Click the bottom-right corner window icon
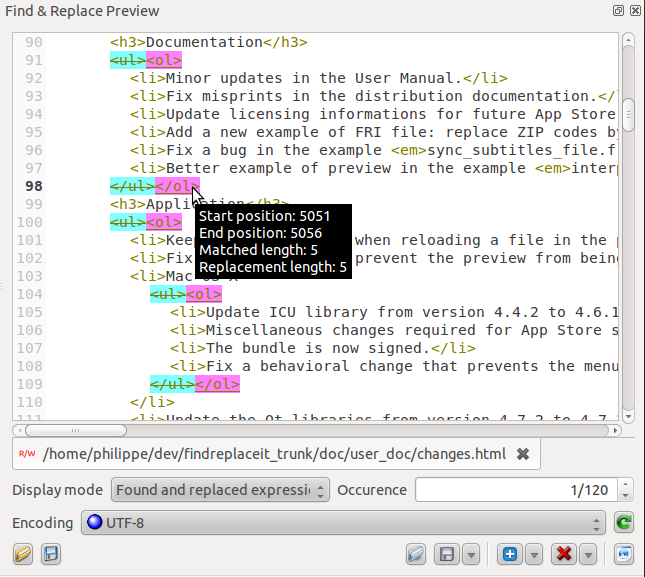 point(624,554)
